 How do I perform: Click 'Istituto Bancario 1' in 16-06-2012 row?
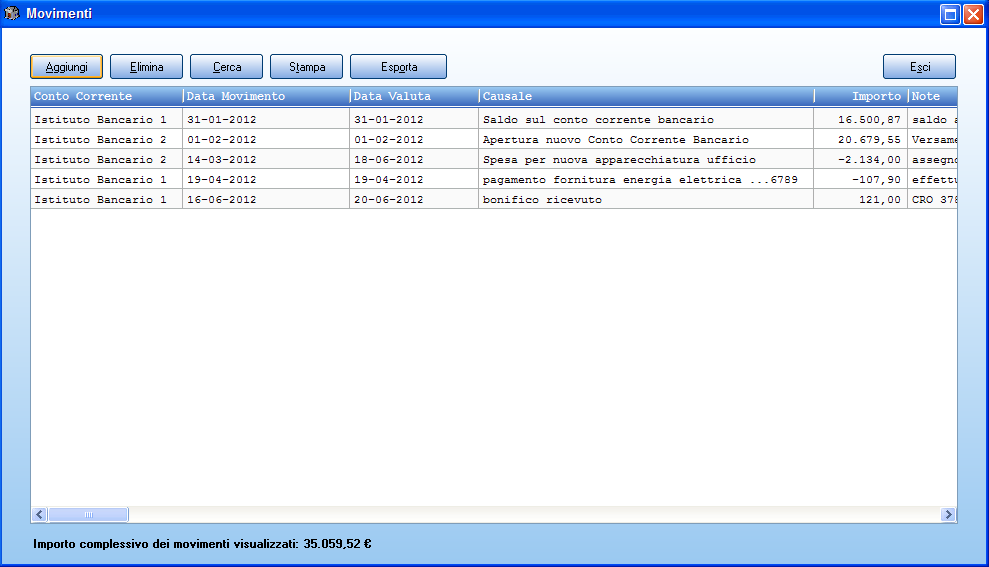[x=106, y=199]
